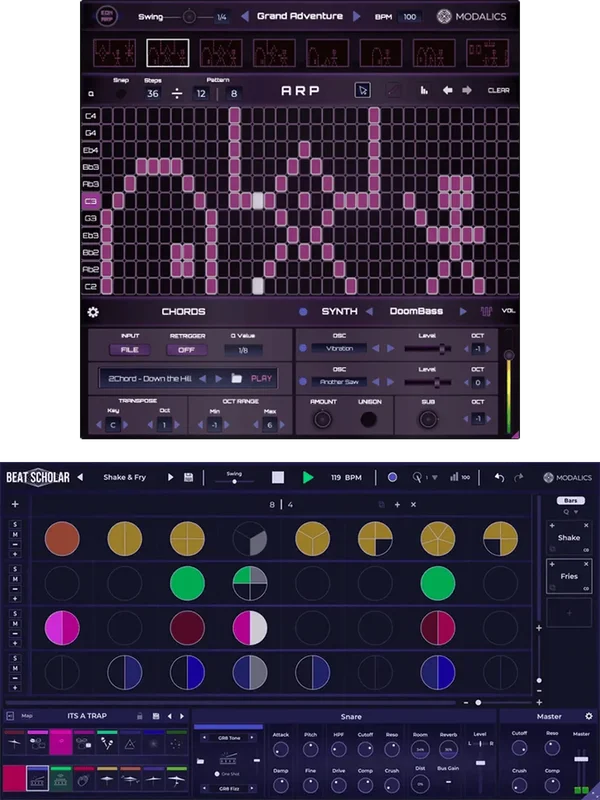Viewport: 600px width, 800px height.
Task: Select the pointer tool in ARP toolbar
Action: click(x=363, y=90)
